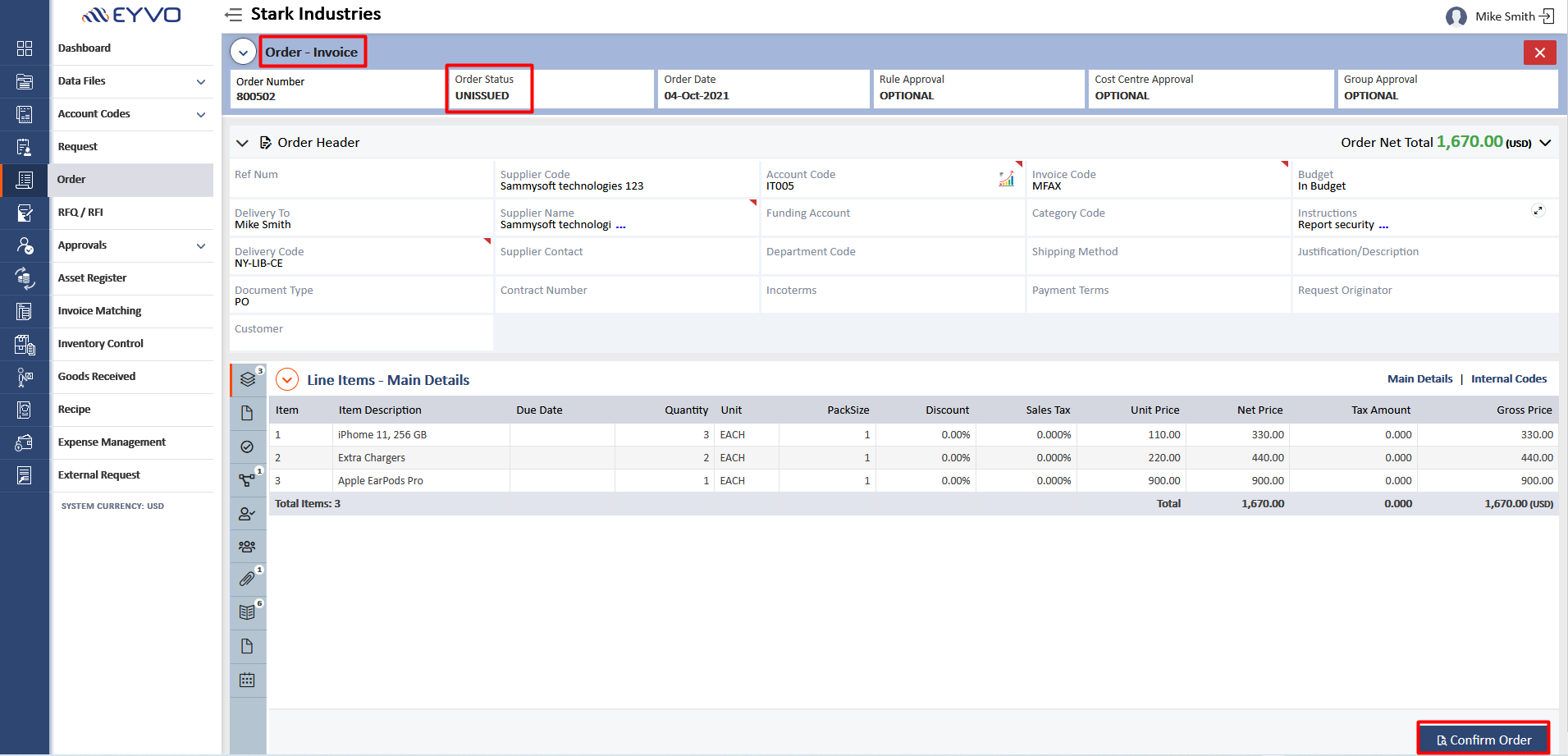
Task: Click the Request sidebar icon
Action: pyautogui.click(x=25, y=147)
